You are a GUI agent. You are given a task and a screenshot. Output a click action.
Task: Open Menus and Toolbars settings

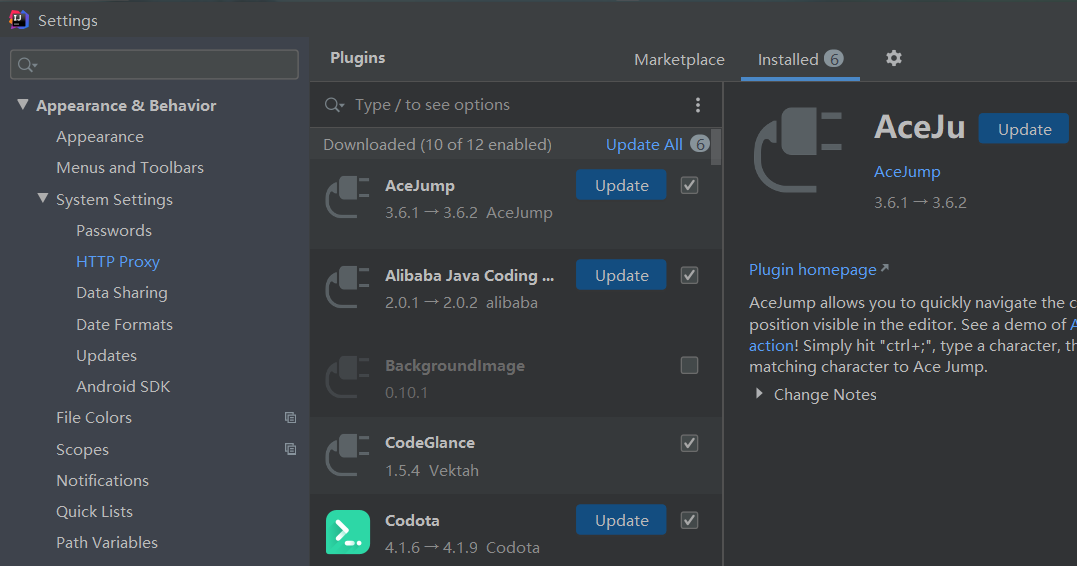point(130,168)
